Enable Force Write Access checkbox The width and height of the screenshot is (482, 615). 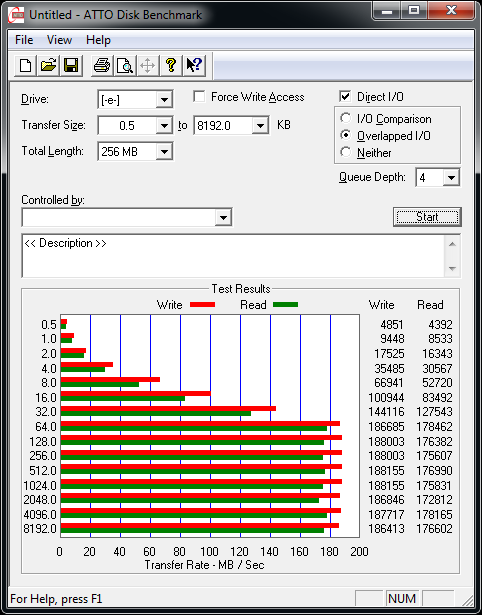tap(199, 96)
